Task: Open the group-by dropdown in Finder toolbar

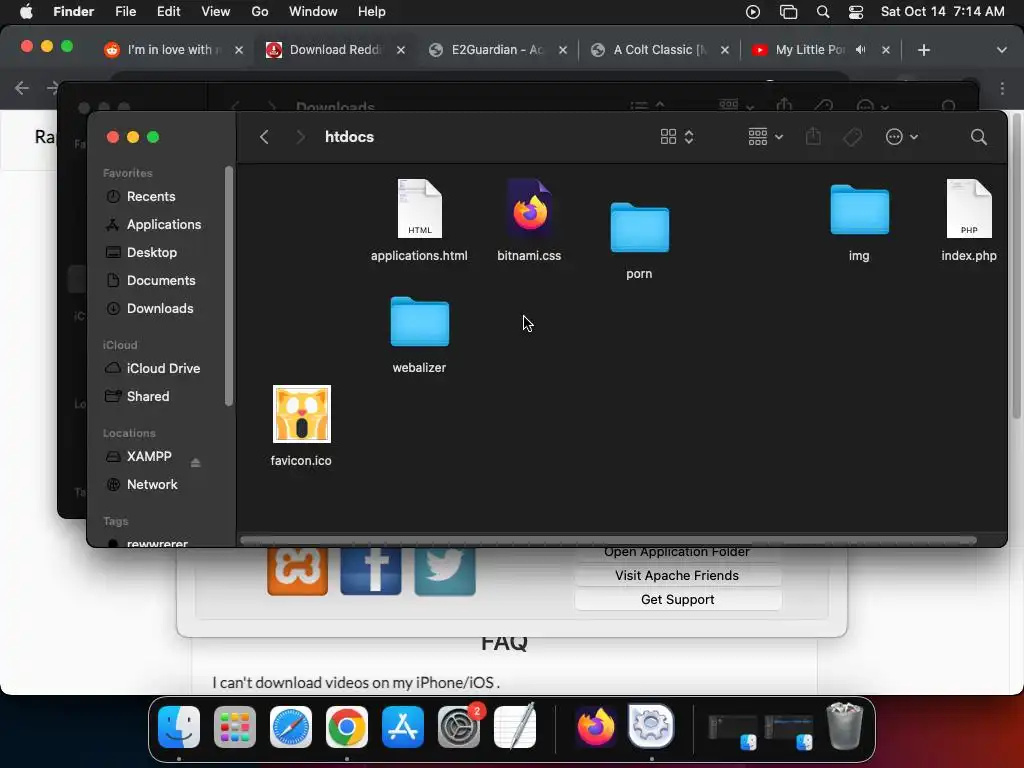Action: 765,137
